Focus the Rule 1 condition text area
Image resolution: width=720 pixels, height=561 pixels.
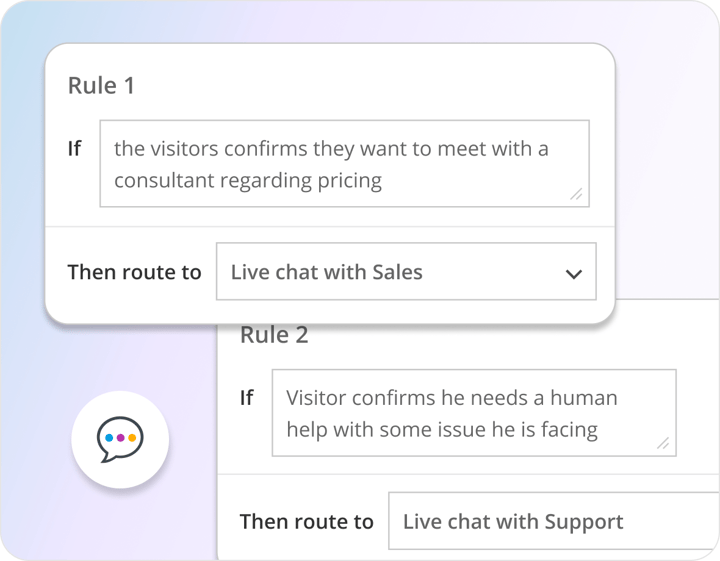point(344,164)
